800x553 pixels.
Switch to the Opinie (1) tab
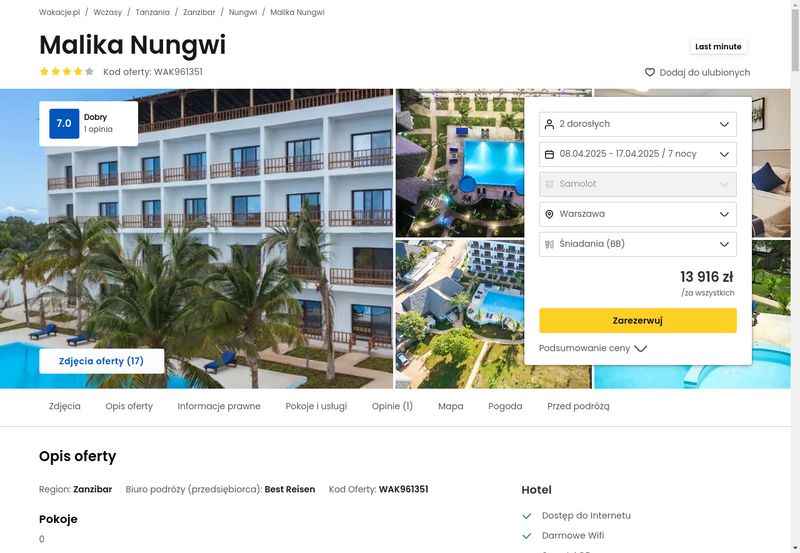[x=392, y=406]
